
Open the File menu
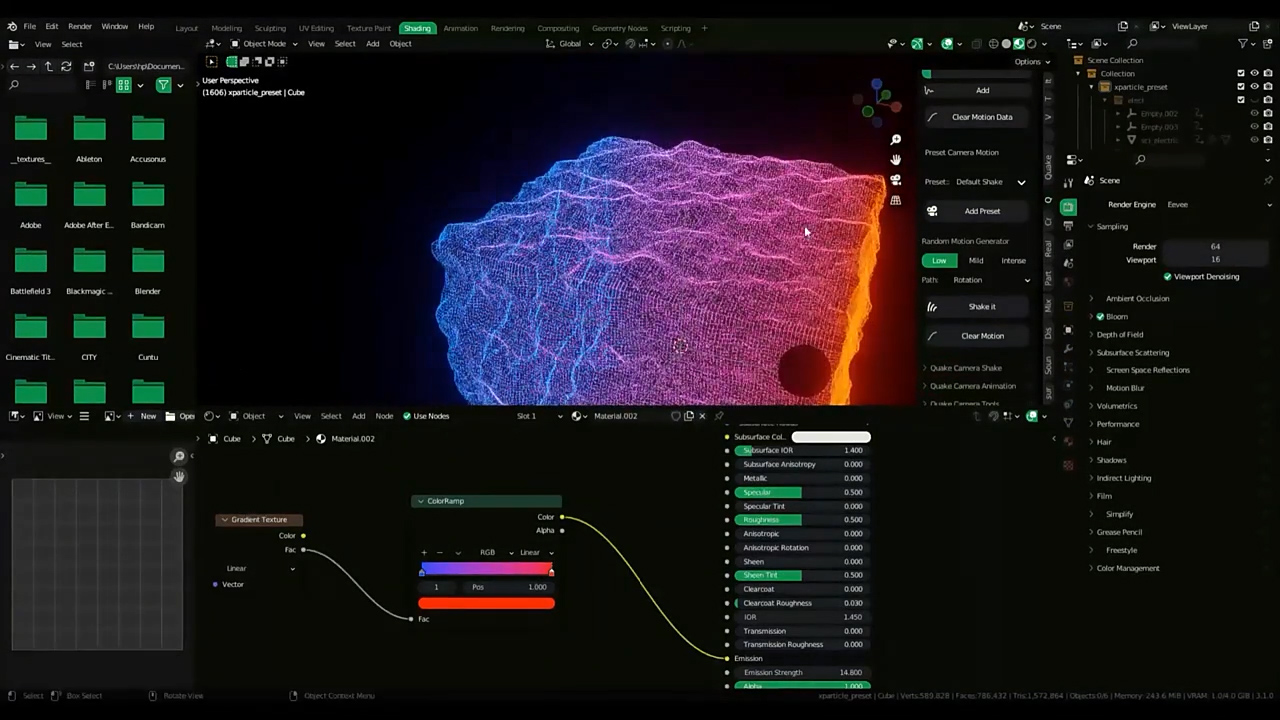click(30, 26)
